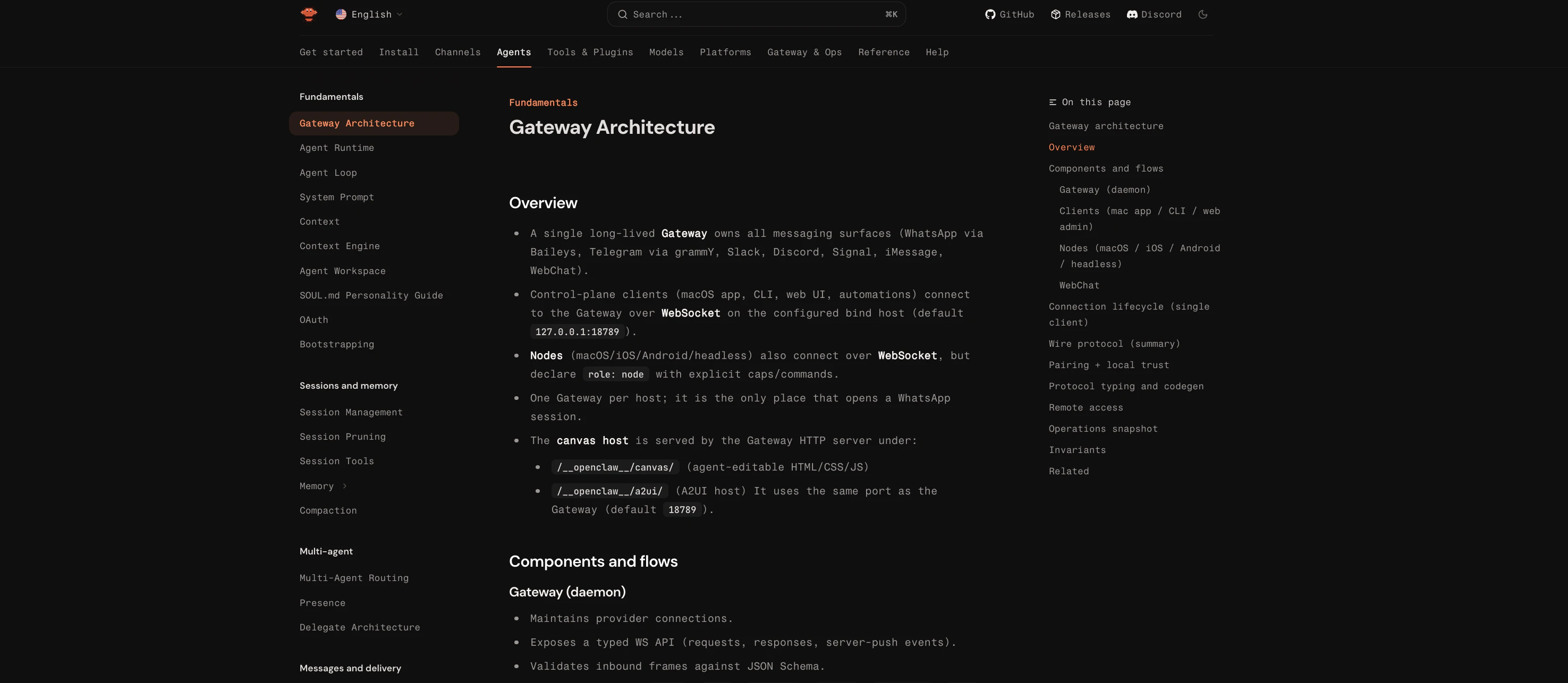The width and height of the screenshot is (1568, 683).
Task: Click the search magnifier icon
Action: (x=622, y=14)
